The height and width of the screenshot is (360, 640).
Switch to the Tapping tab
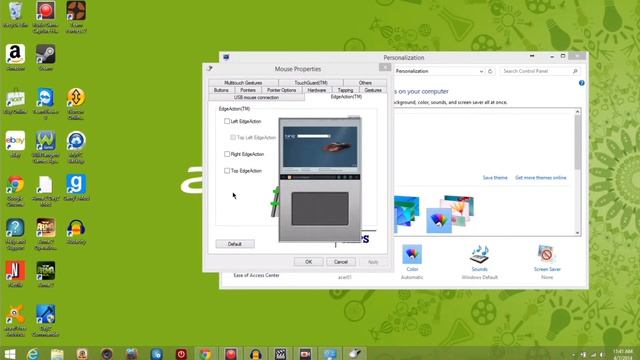(x=345, y=90)
